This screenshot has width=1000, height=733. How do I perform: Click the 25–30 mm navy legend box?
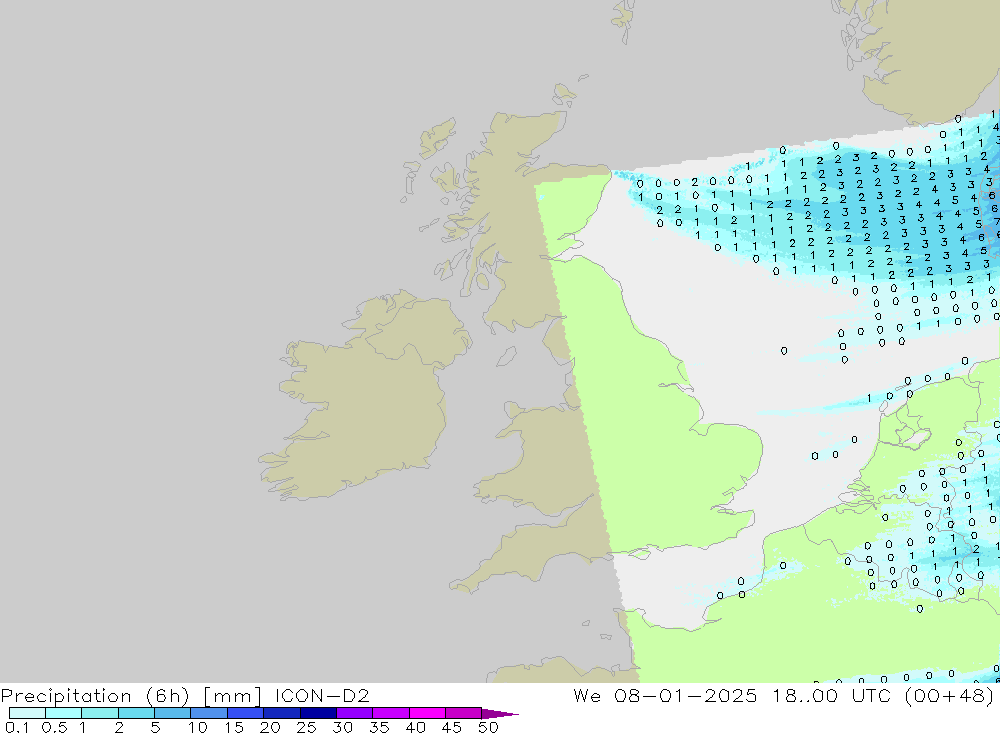318,713
